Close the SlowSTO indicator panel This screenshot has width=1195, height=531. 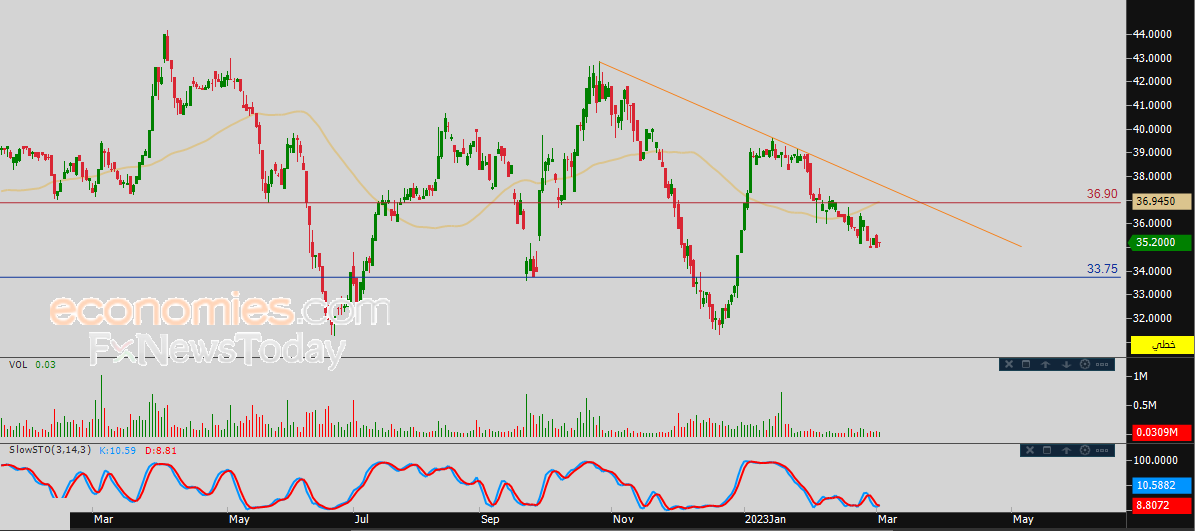pyautogui.click(x=1029, y=449)
